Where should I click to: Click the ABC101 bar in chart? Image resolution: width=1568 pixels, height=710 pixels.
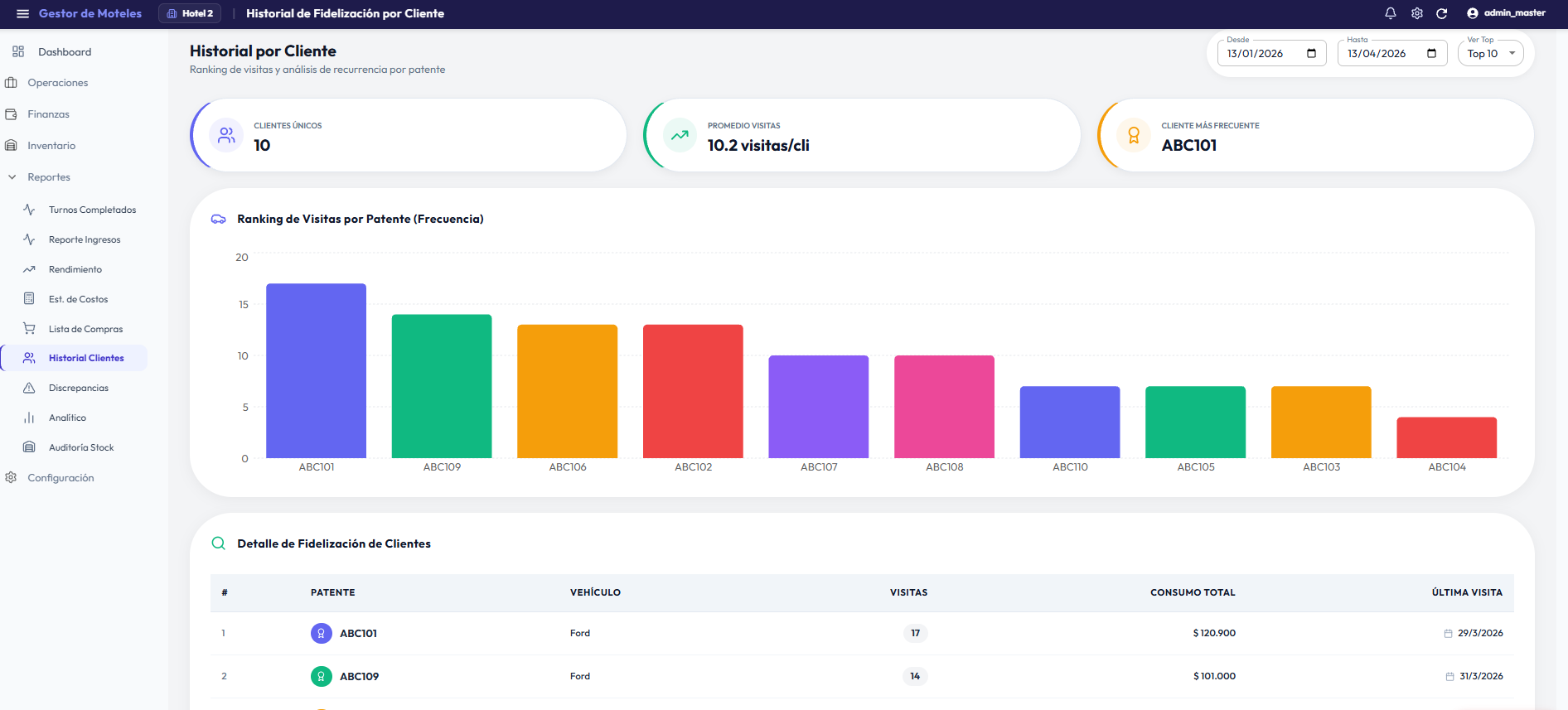point(316,371)
